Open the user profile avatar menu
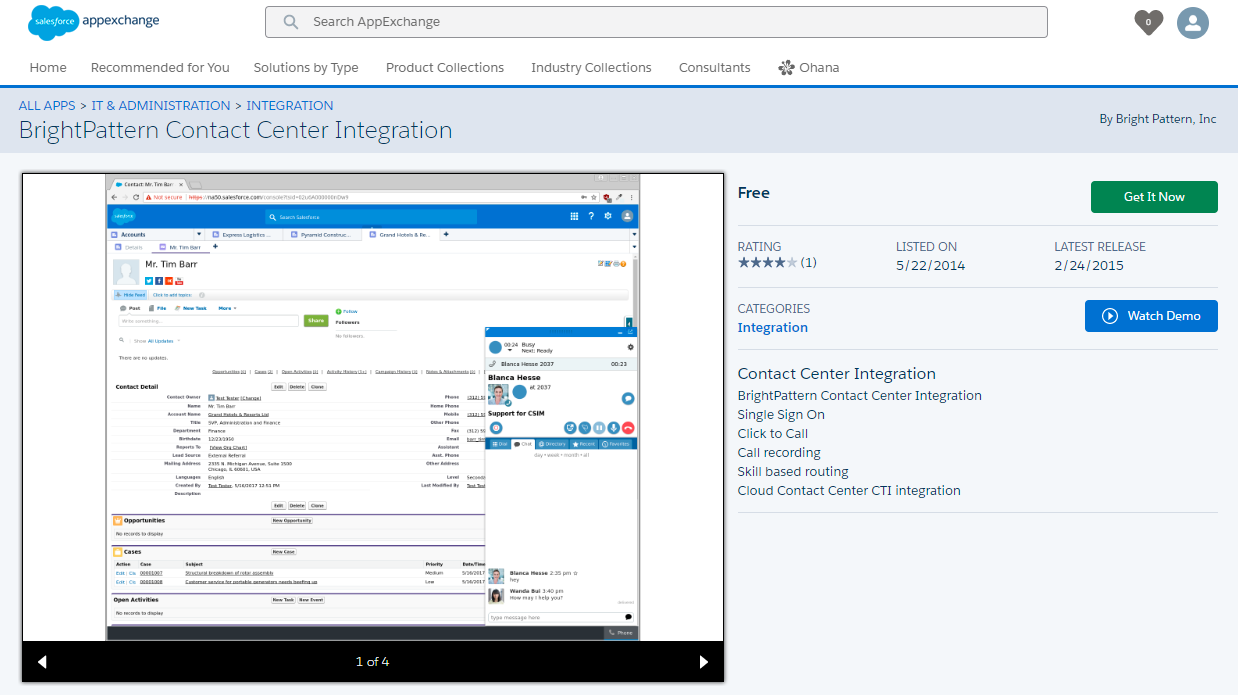This screenshot has width=1238, height=695. 1192,23
